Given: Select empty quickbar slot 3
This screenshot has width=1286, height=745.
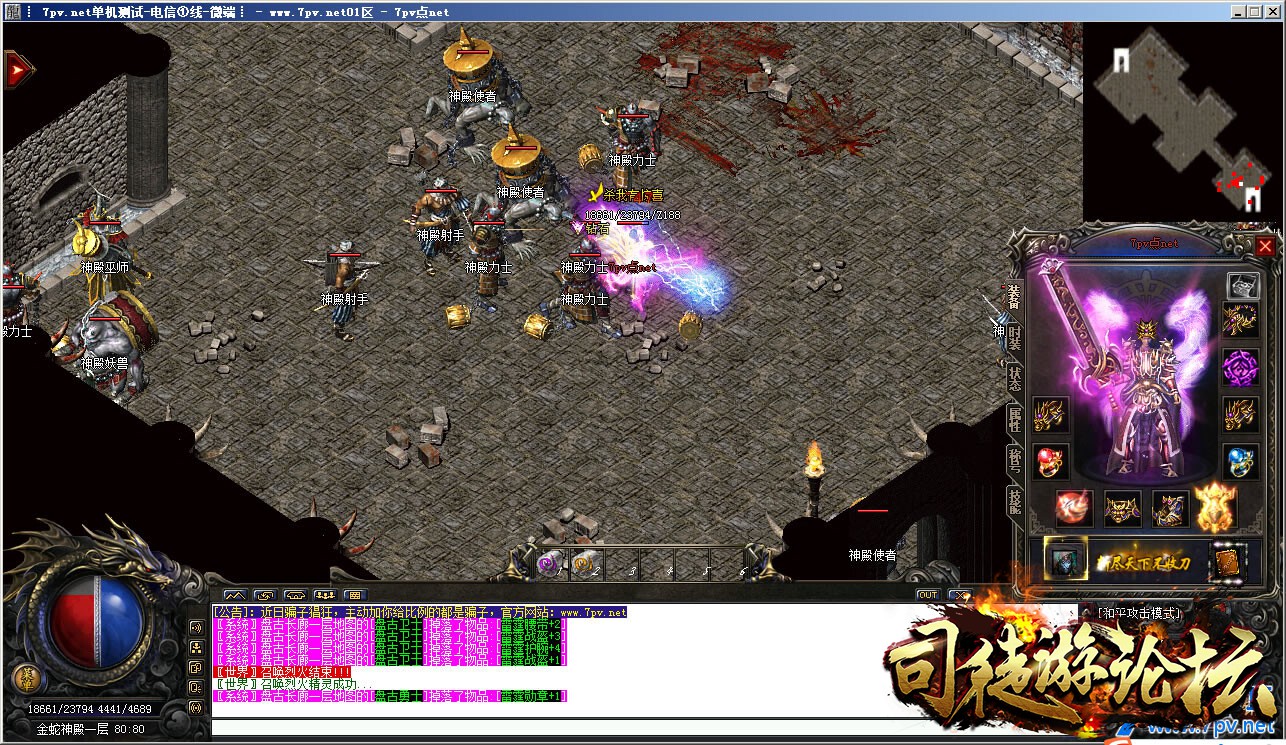Looking at the screenshot, I should 622,564.
